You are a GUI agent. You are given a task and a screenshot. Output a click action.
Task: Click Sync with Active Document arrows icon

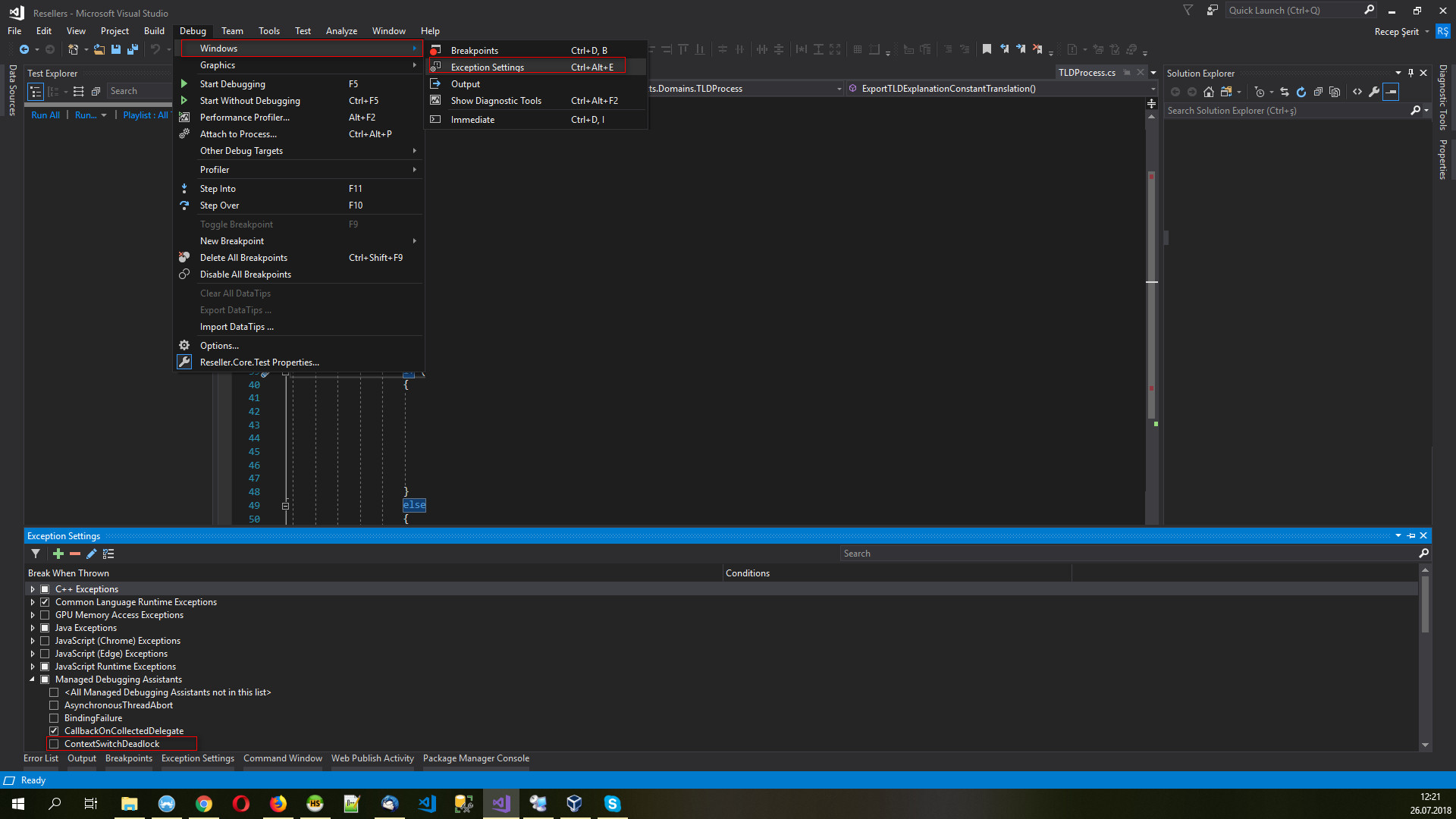click(1285, 93)
